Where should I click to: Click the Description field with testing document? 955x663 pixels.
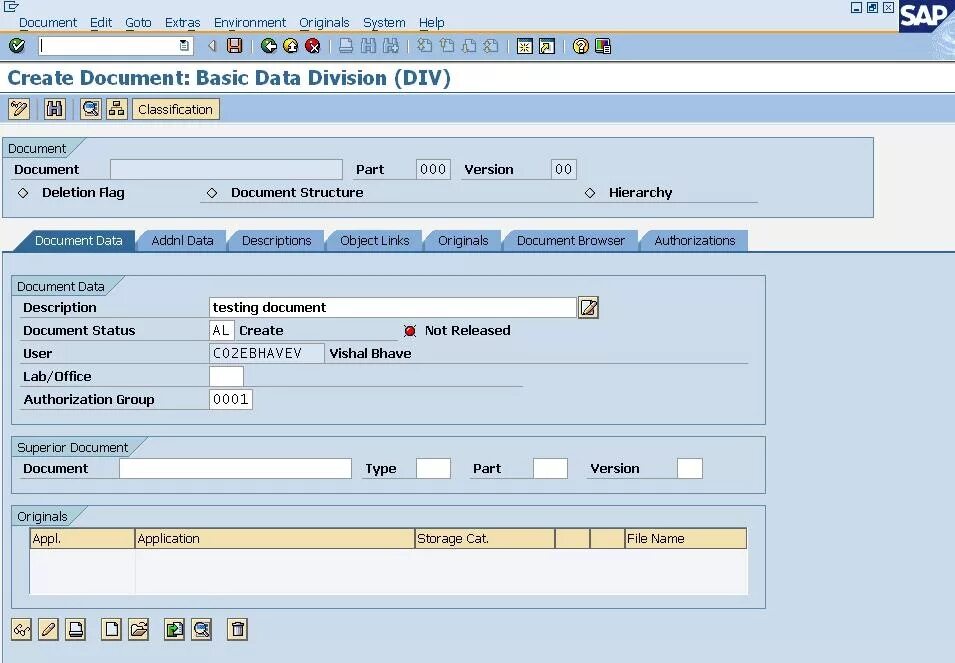[393, 307]
